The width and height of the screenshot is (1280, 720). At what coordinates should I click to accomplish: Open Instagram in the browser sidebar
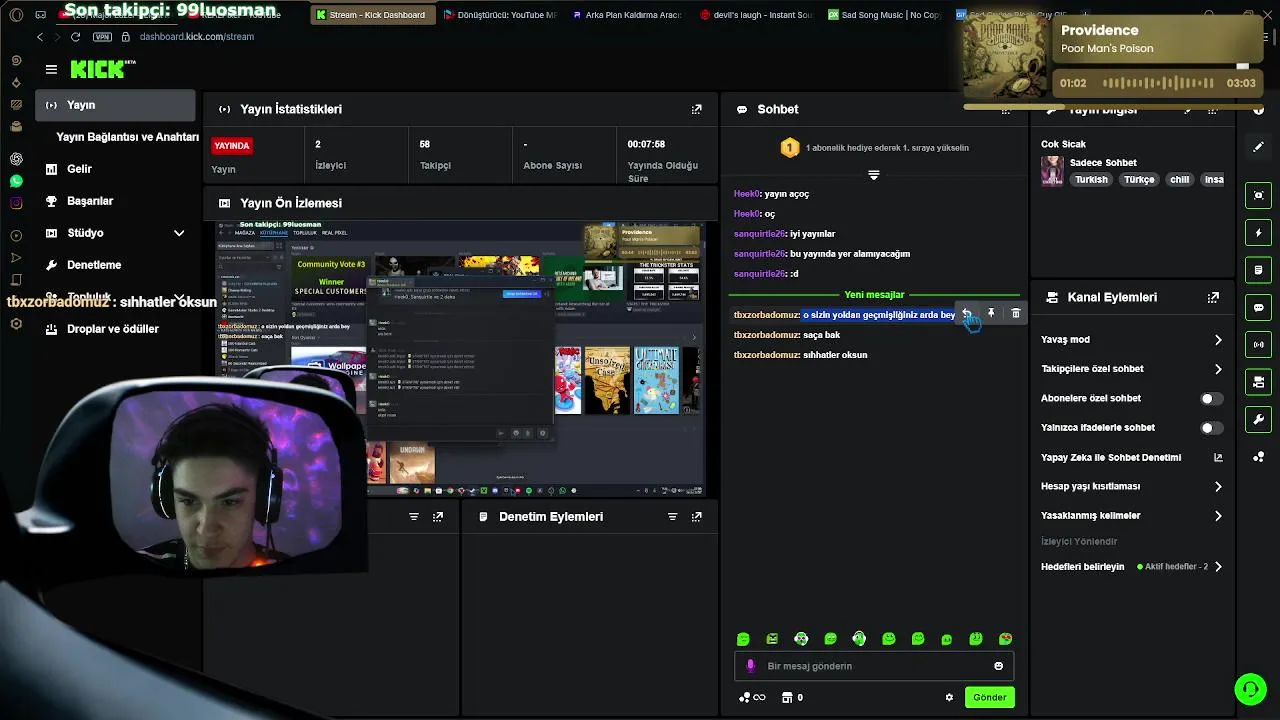[x=16, y=203]
